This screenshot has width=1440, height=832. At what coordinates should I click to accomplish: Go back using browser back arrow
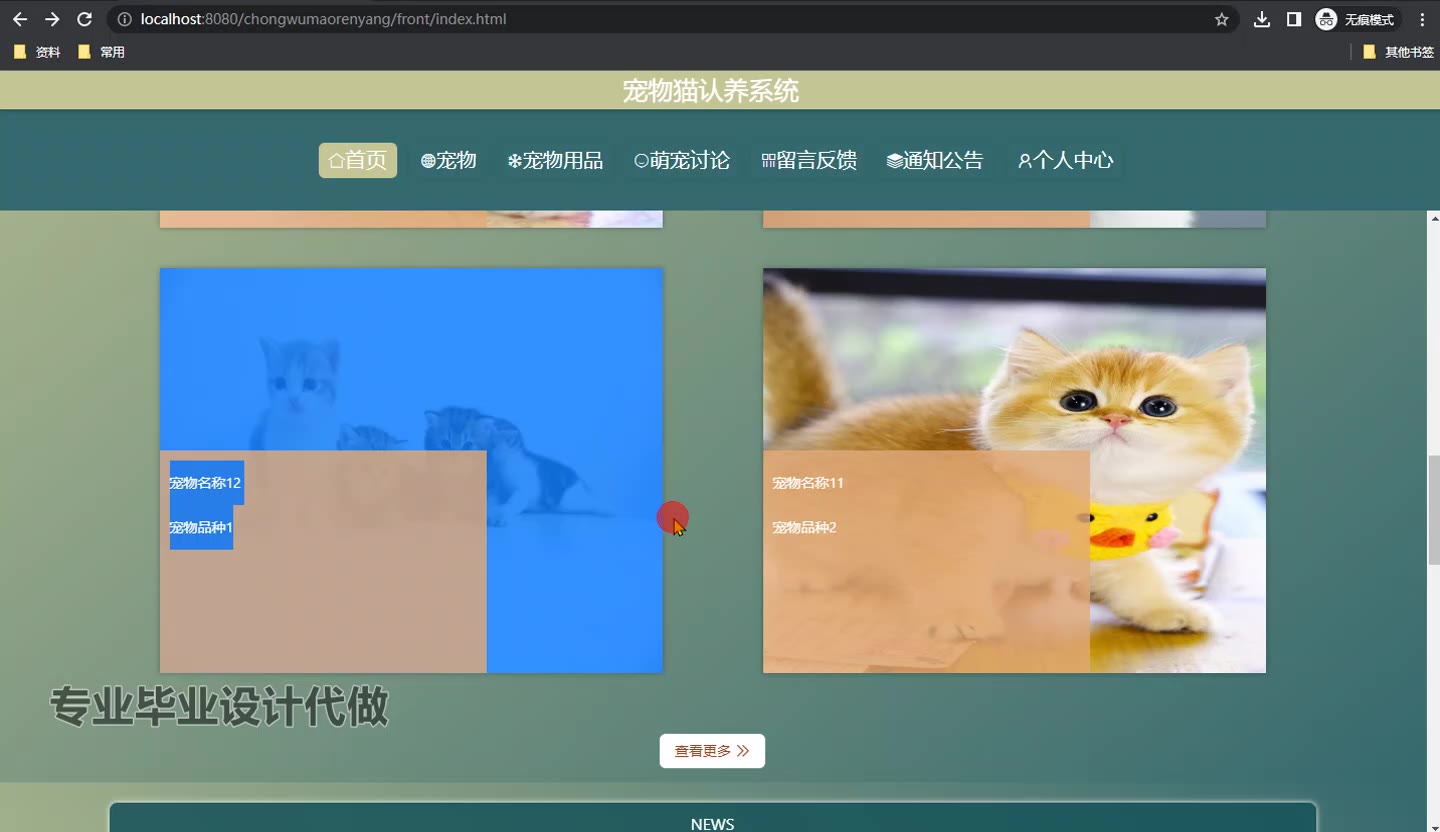click(20, 19)
